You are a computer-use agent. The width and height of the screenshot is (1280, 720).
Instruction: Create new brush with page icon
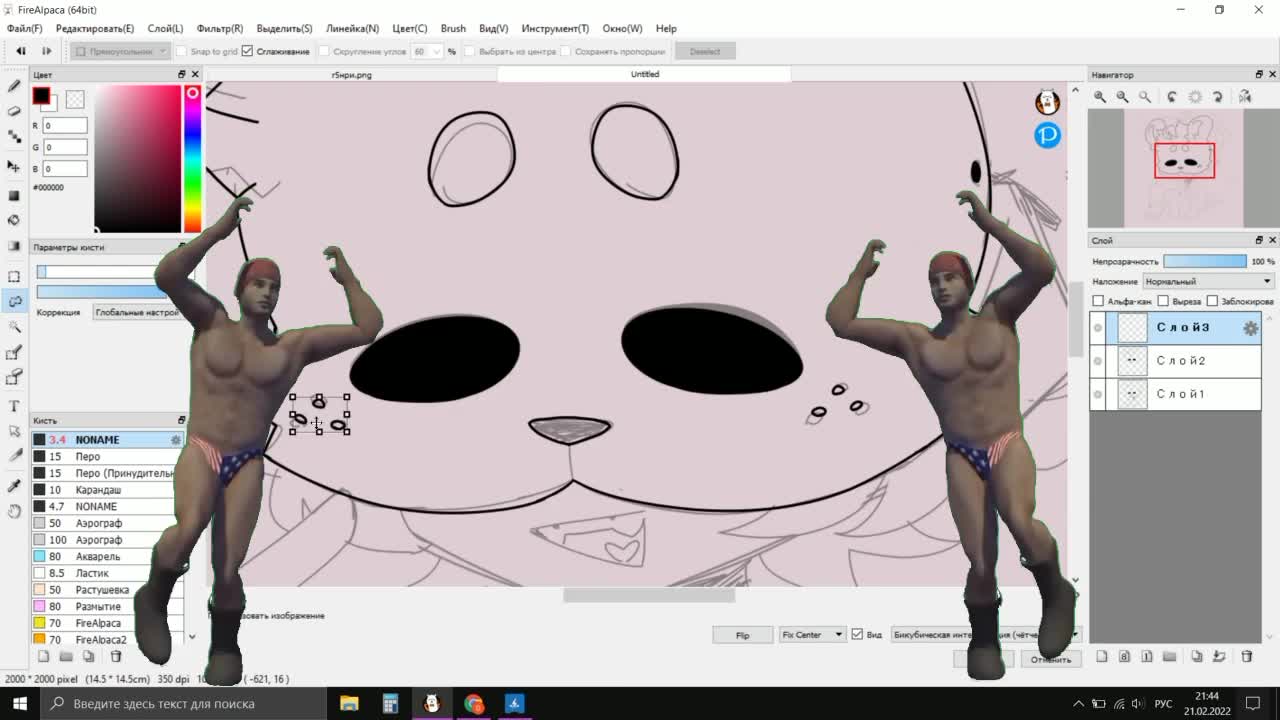click(x=43, y=656)
